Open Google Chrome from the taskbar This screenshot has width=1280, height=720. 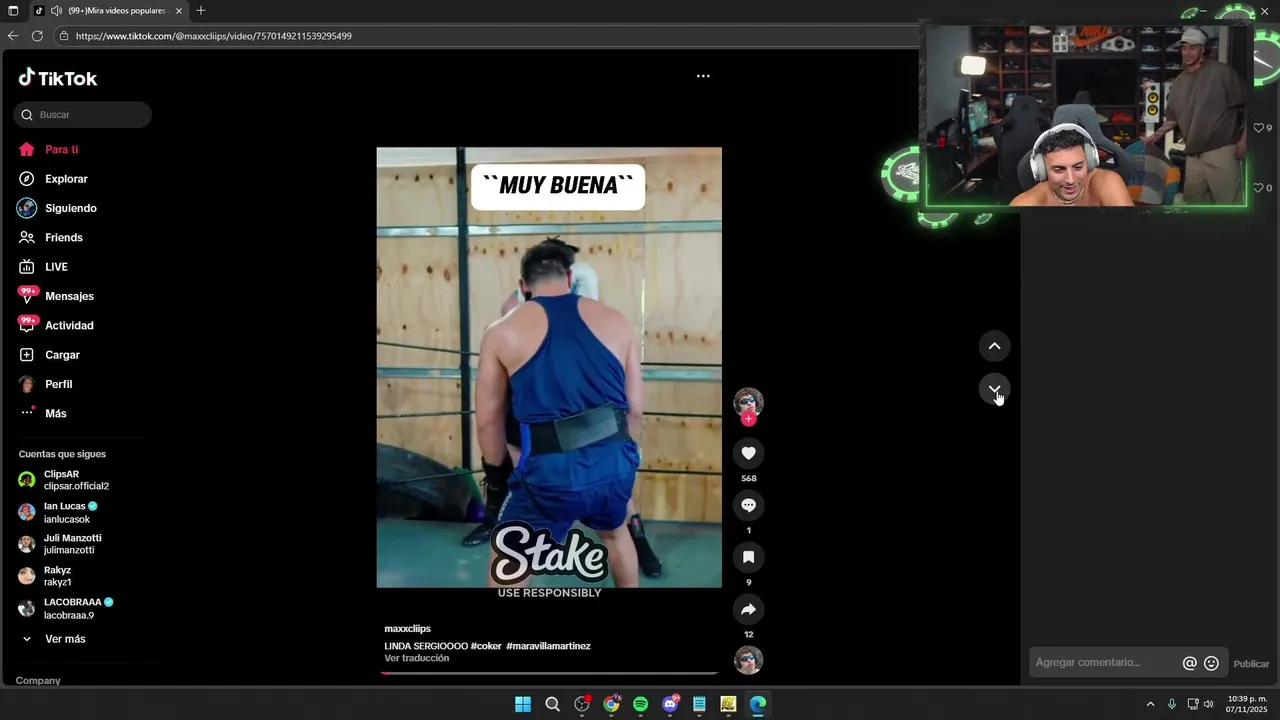(x=611, y=704)
